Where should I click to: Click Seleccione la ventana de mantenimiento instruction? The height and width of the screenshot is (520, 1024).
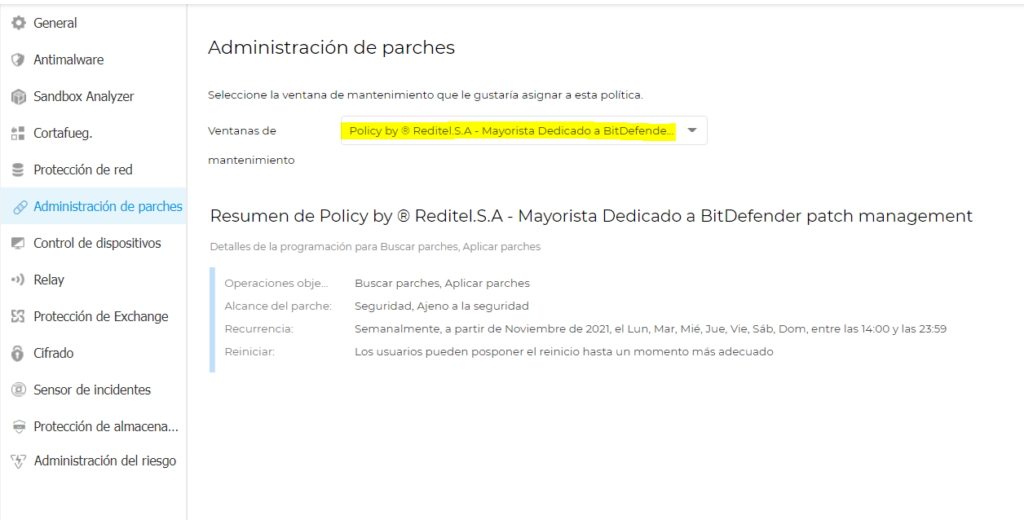425,95
